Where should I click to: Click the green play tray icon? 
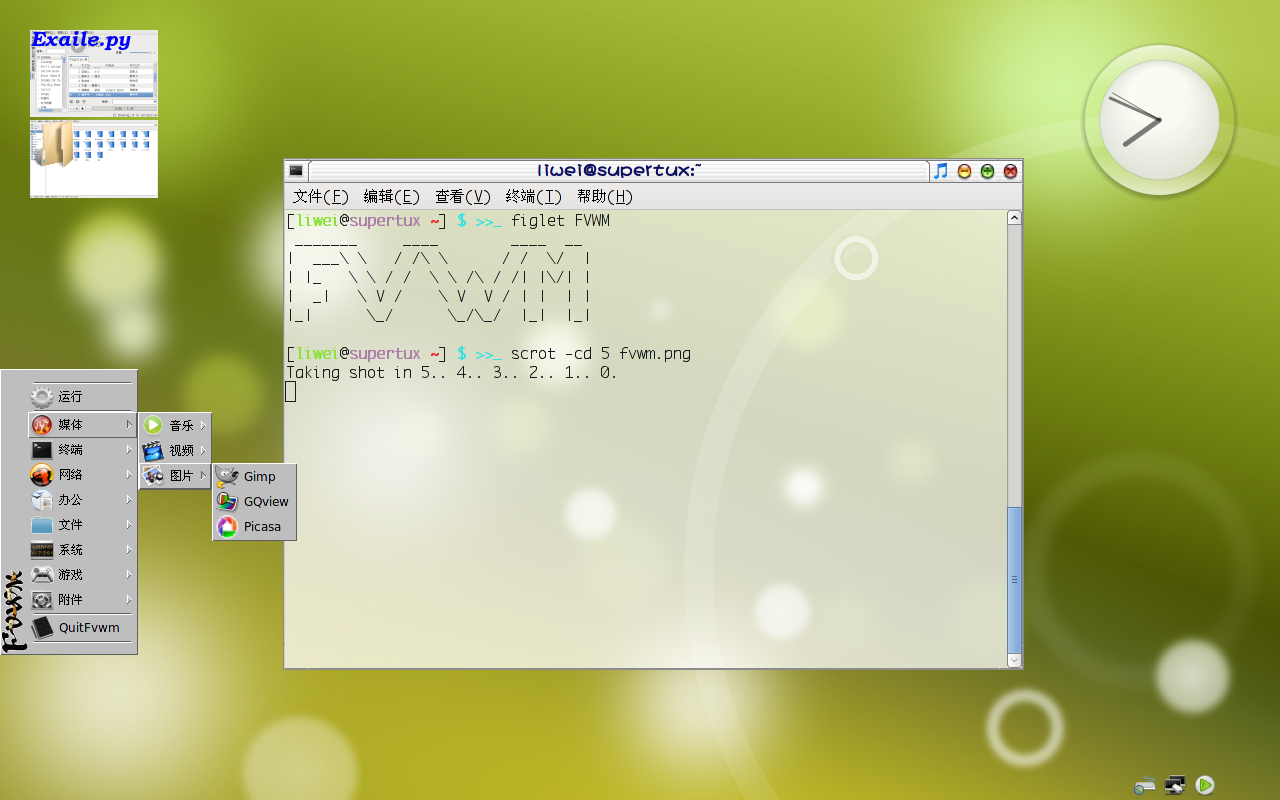pos(1205,785)
